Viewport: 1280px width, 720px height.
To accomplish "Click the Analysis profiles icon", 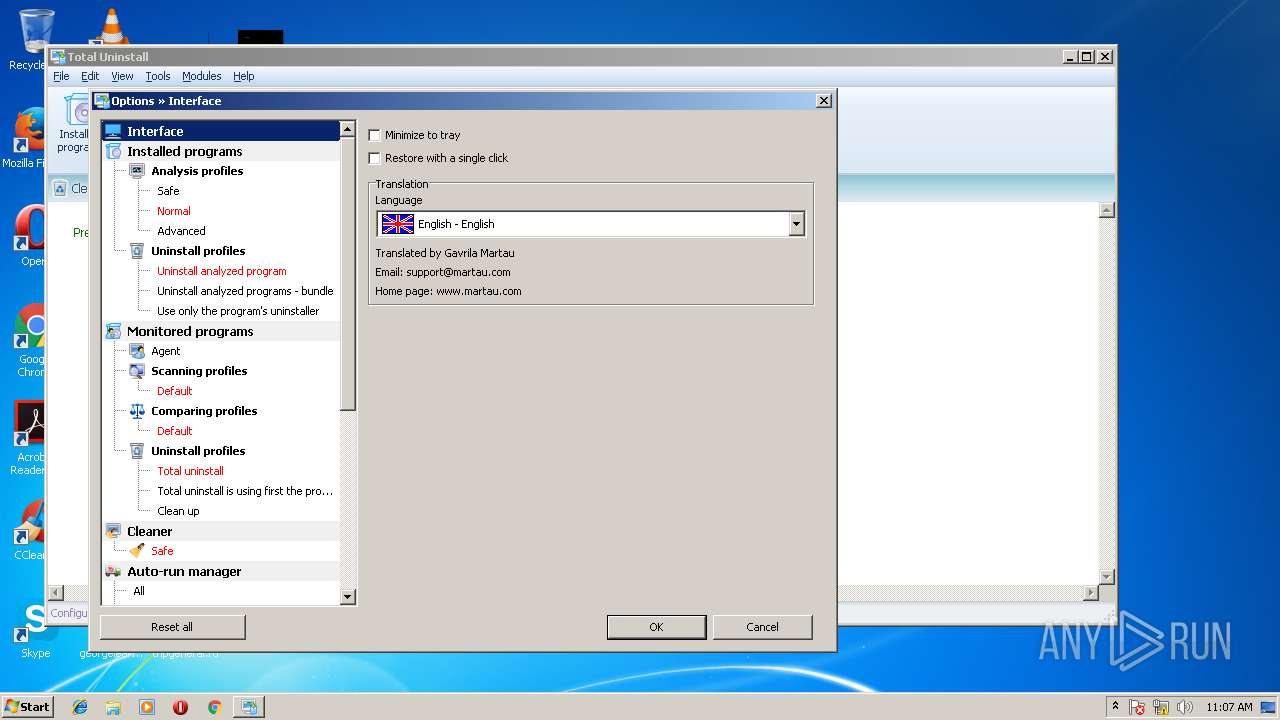I will [x=137, y=171].
